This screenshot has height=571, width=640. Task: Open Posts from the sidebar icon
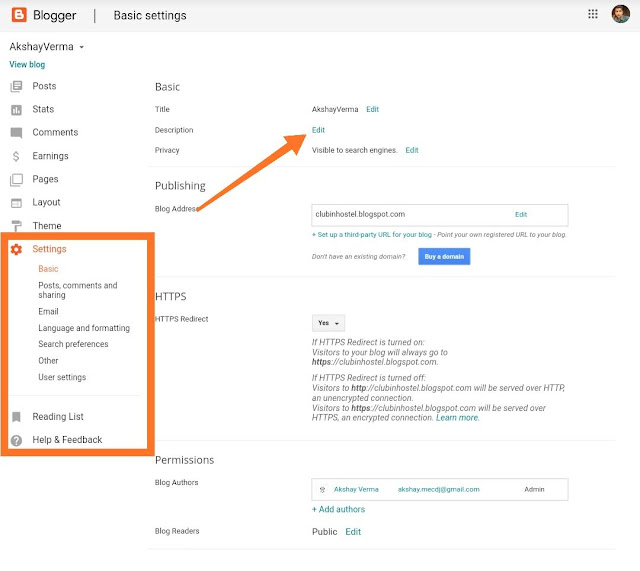pyautogui.click(x=16, y=87)
